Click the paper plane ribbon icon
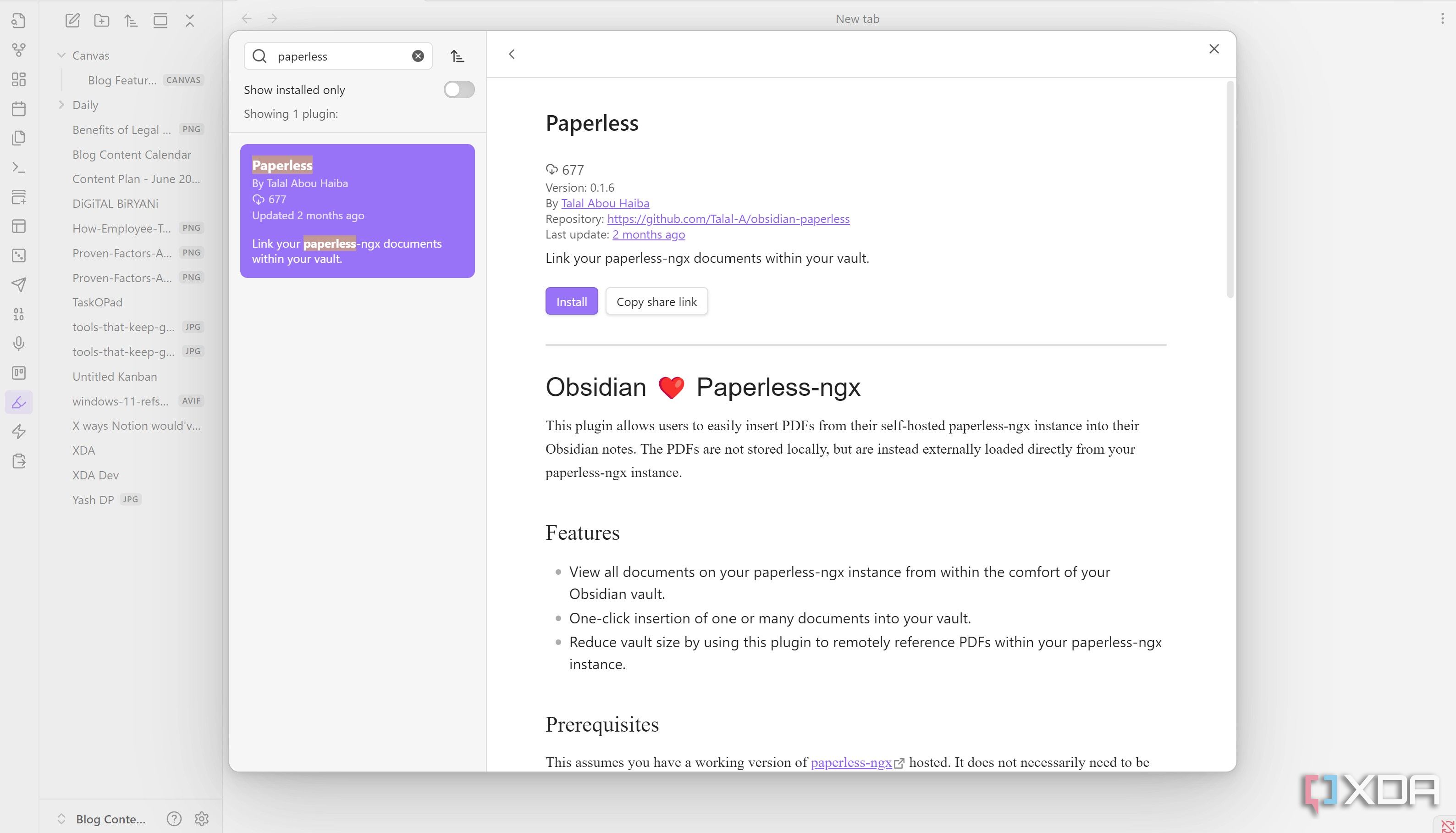Viewport: 1456px width, 833px height. point(18,285)
